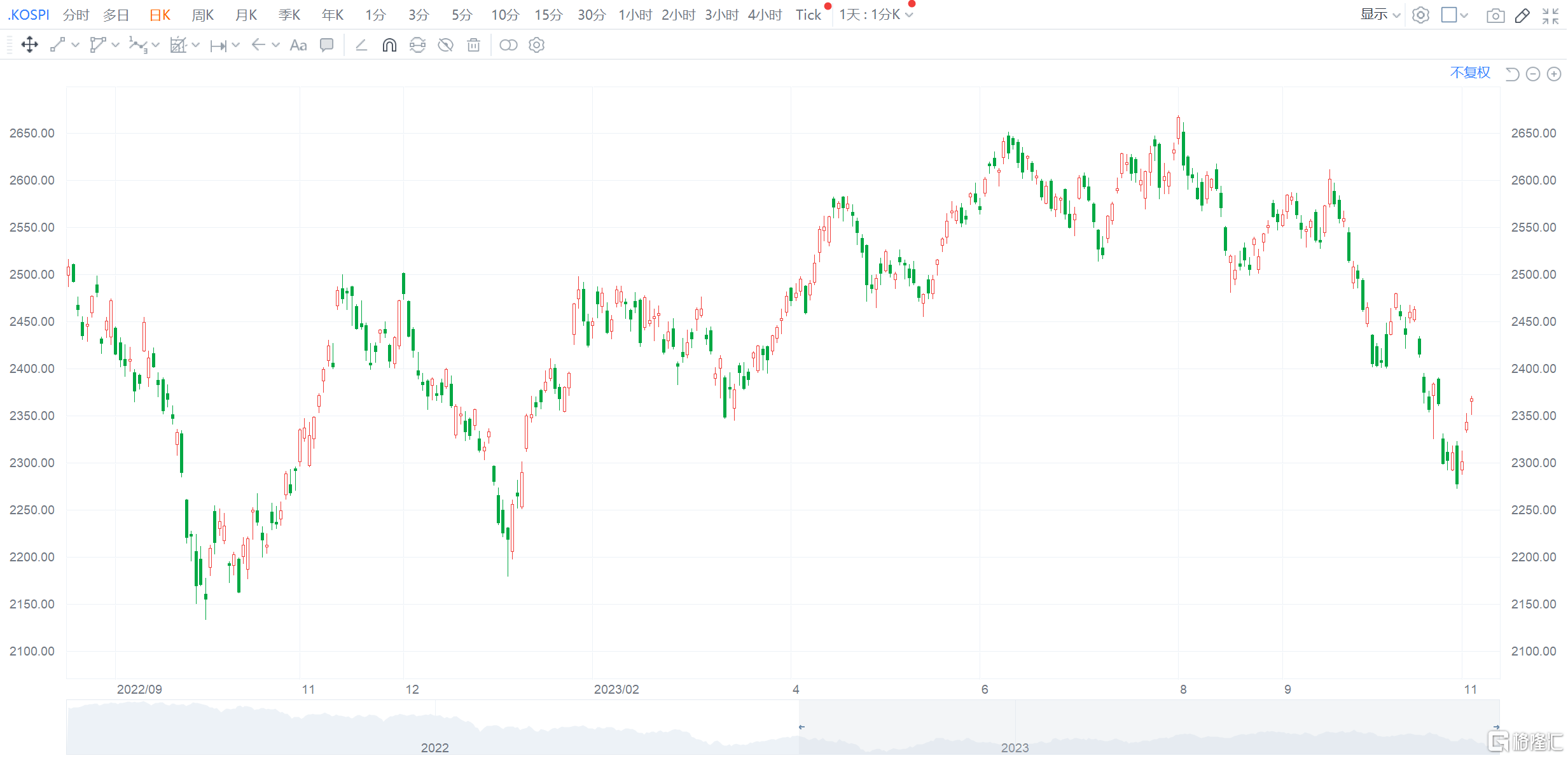Select the comment bubble note tool
The width and height of the screenshot is (1568, 758).
pos(326,45)
